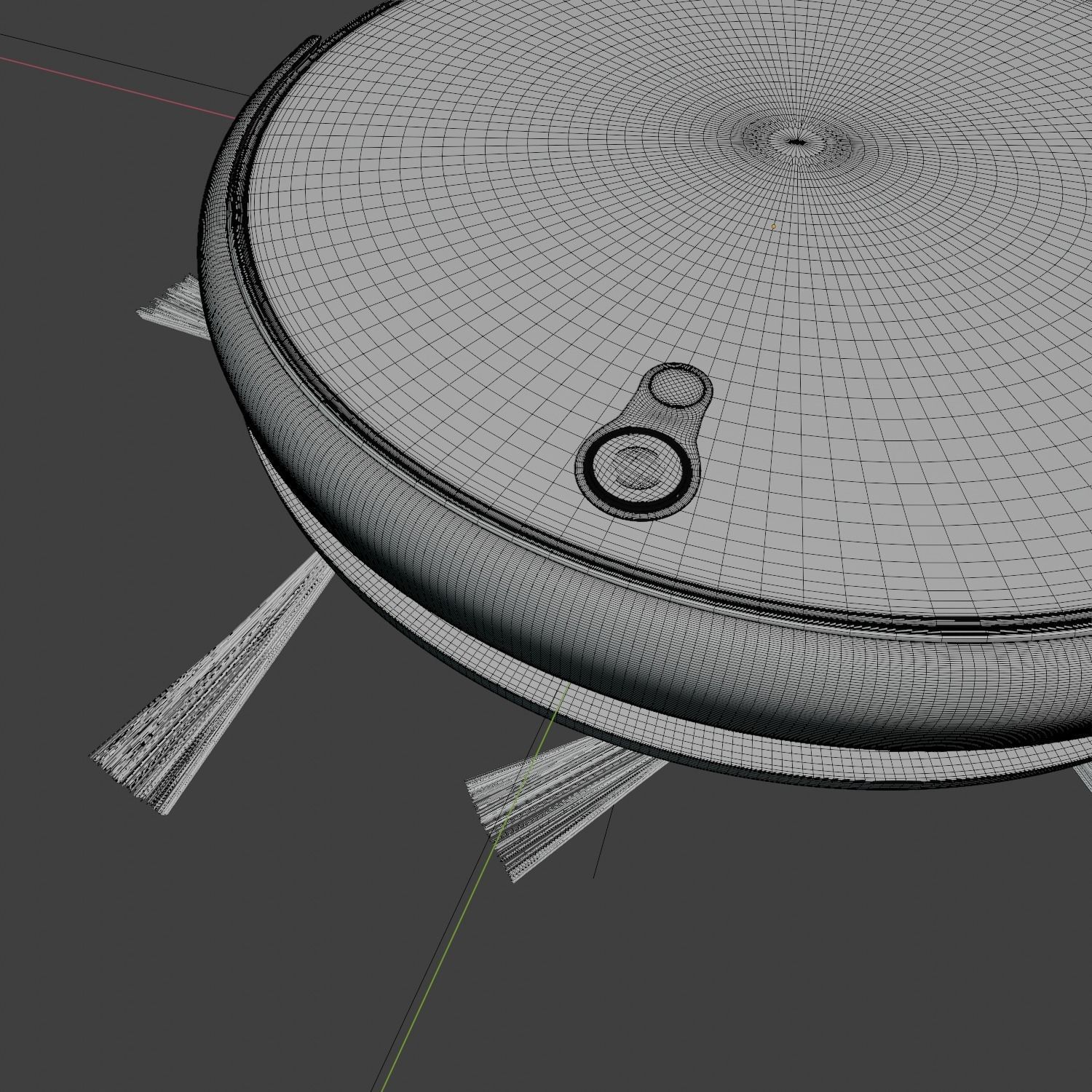
Task: Click the tiny orange object origin dot
Action: (774, 226)
